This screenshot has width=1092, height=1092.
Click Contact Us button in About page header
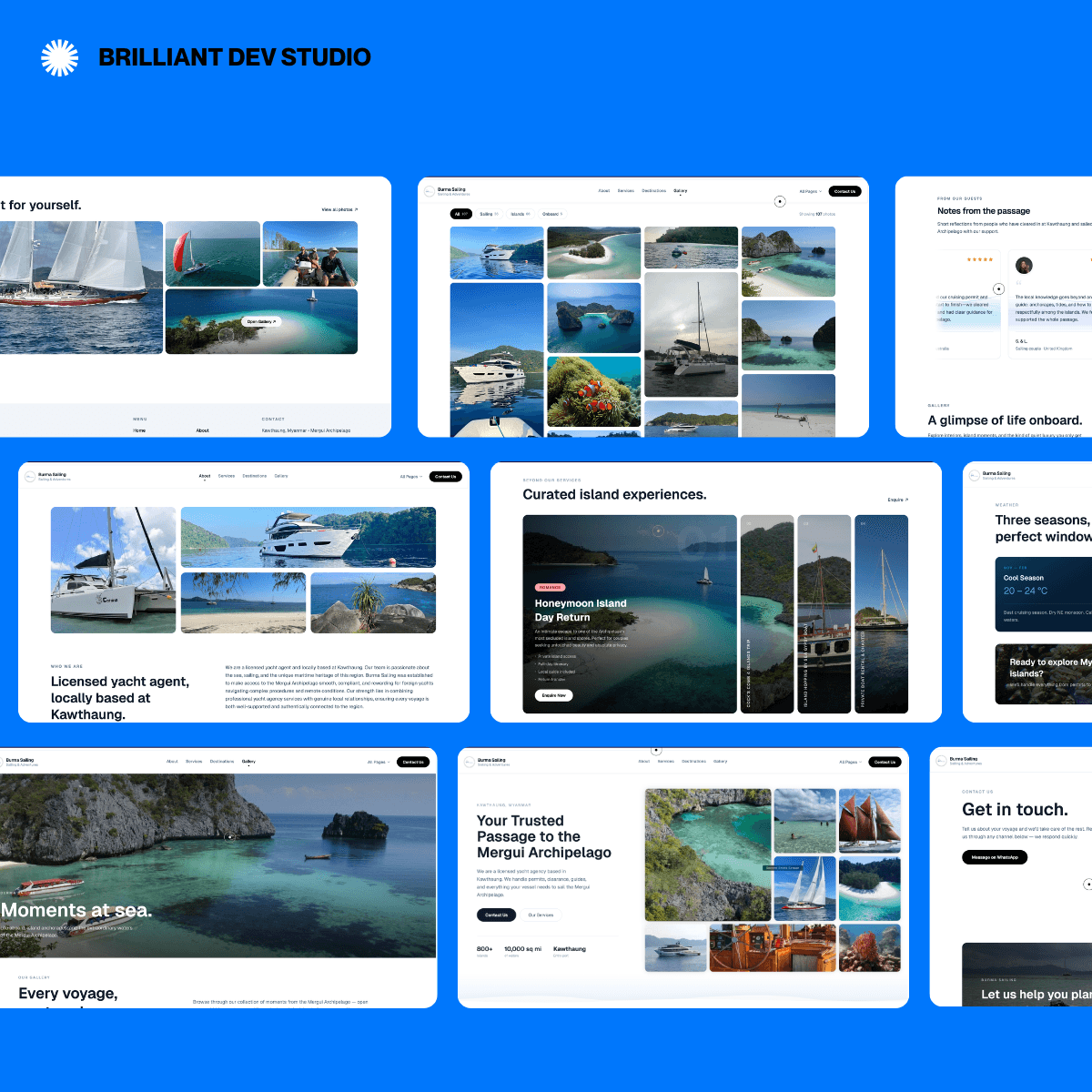(x=445, y=476)
